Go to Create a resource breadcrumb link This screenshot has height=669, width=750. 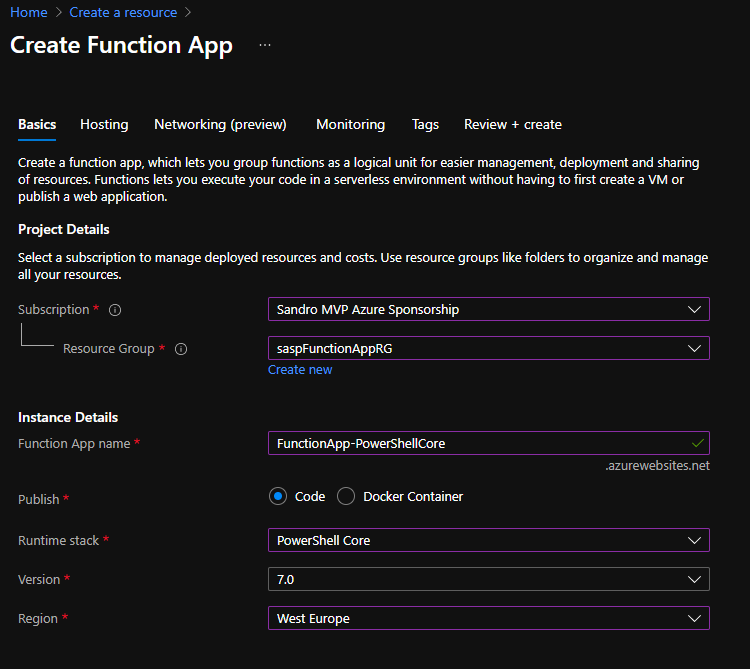(x=123, y=13)
